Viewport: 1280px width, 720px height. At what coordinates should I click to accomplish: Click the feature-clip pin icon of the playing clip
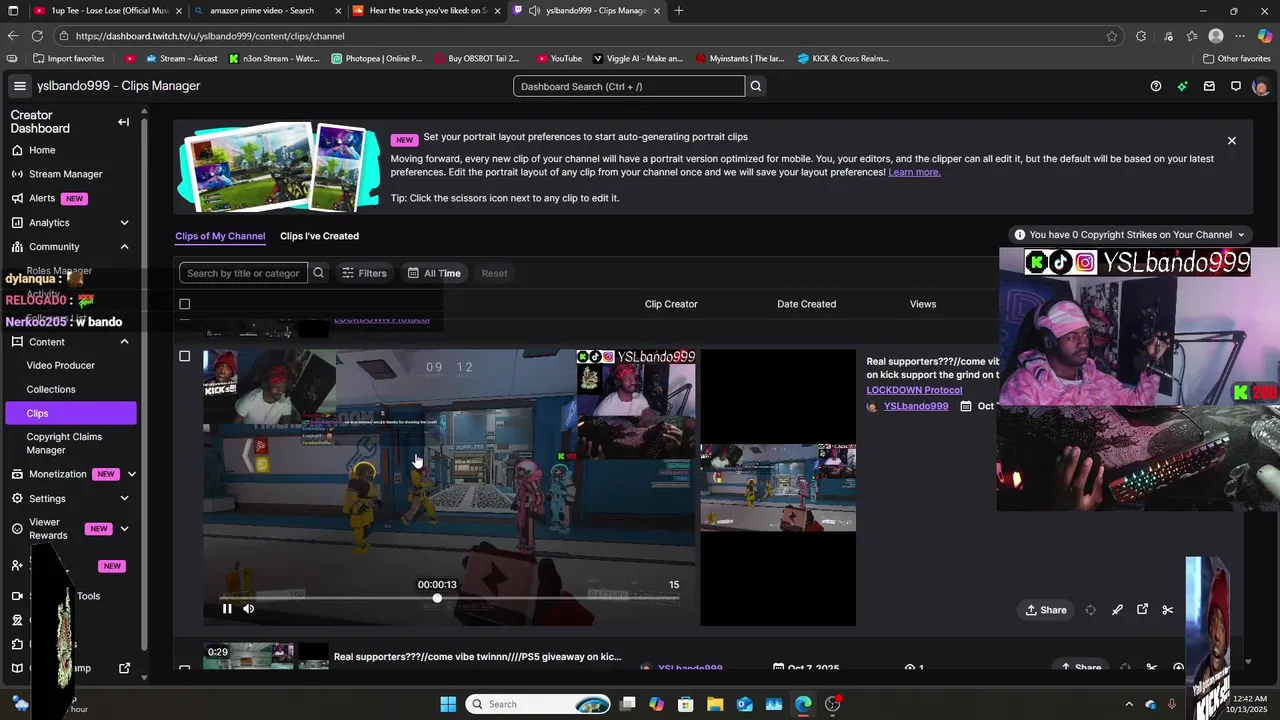pos(1117,610)
